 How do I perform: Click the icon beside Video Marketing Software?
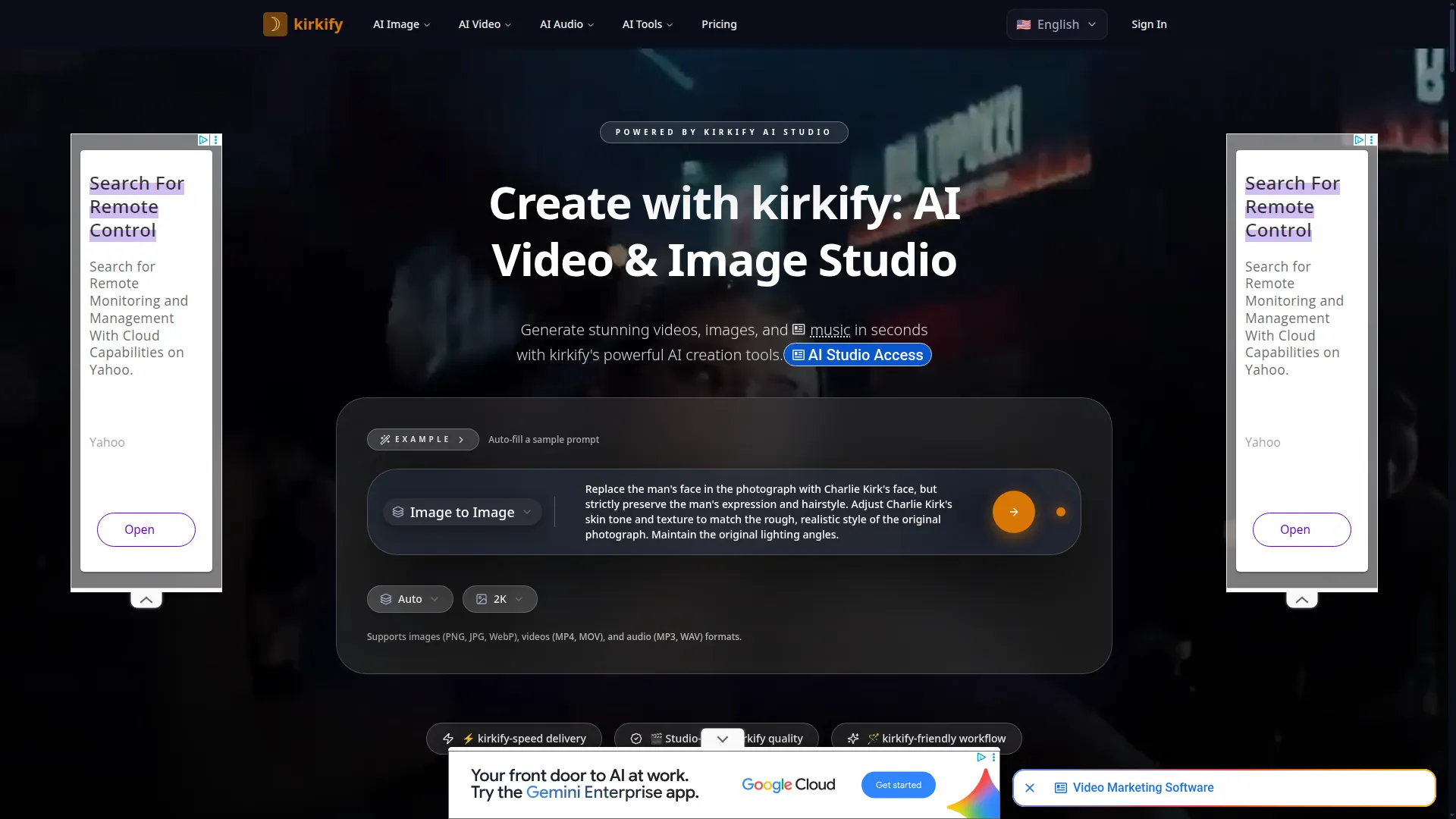pos(1061,788)
